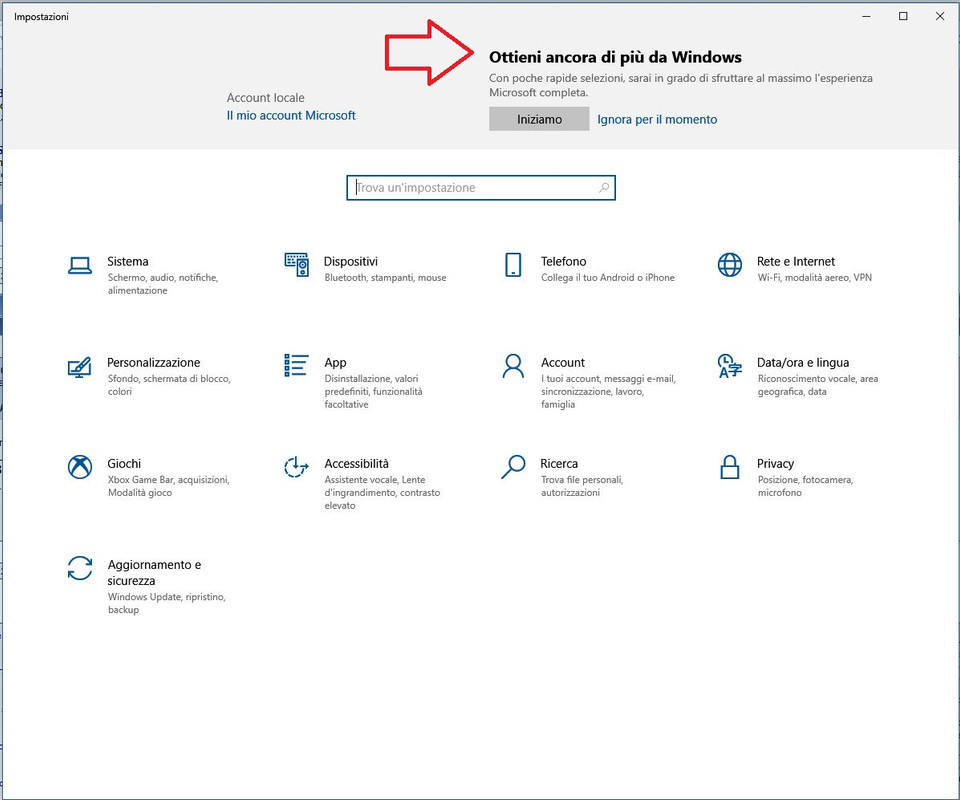Open the Accessibilità dashed clock icon

296,467
